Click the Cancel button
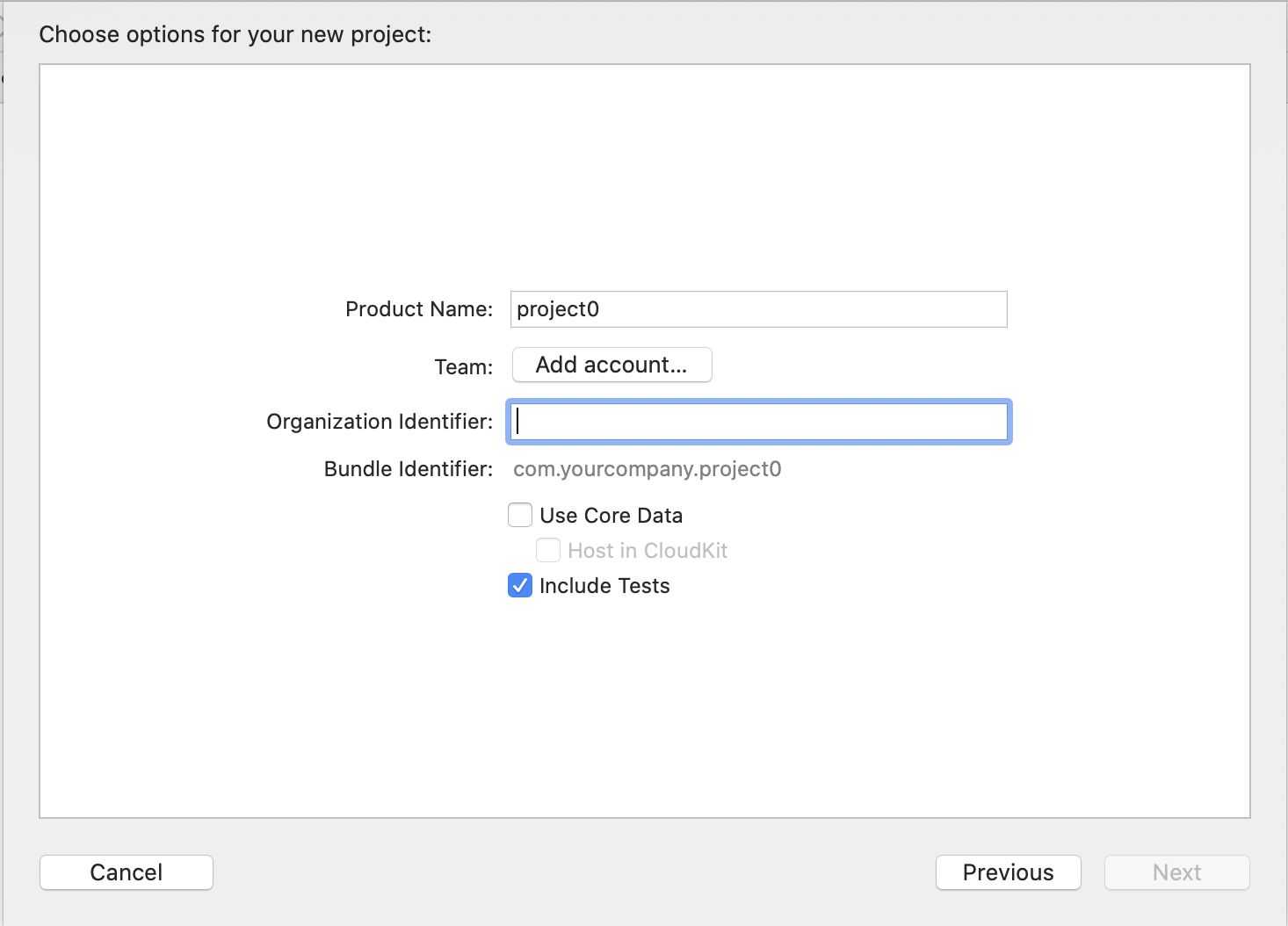 coord(127,872)
